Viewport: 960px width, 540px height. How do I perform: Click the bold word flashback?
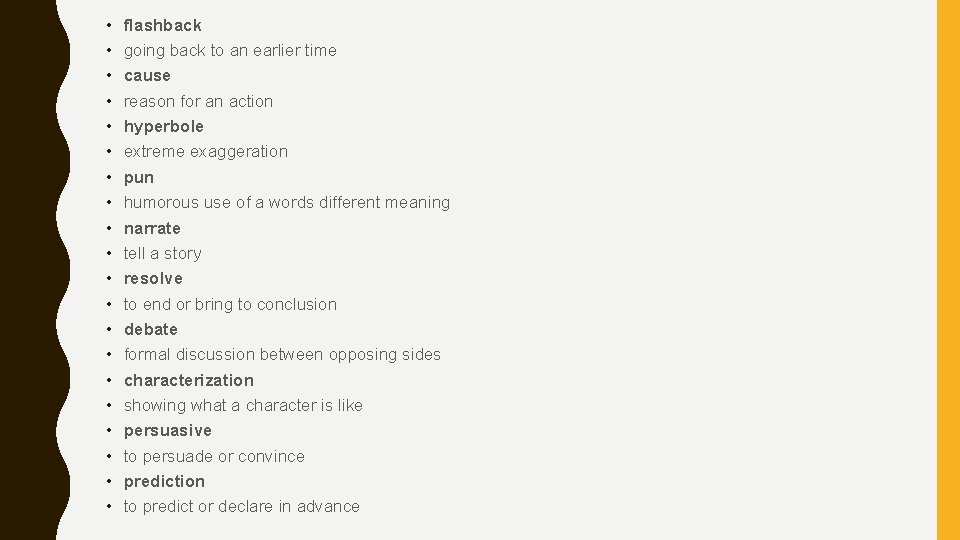pyautogui.click(x=162, y=26)
